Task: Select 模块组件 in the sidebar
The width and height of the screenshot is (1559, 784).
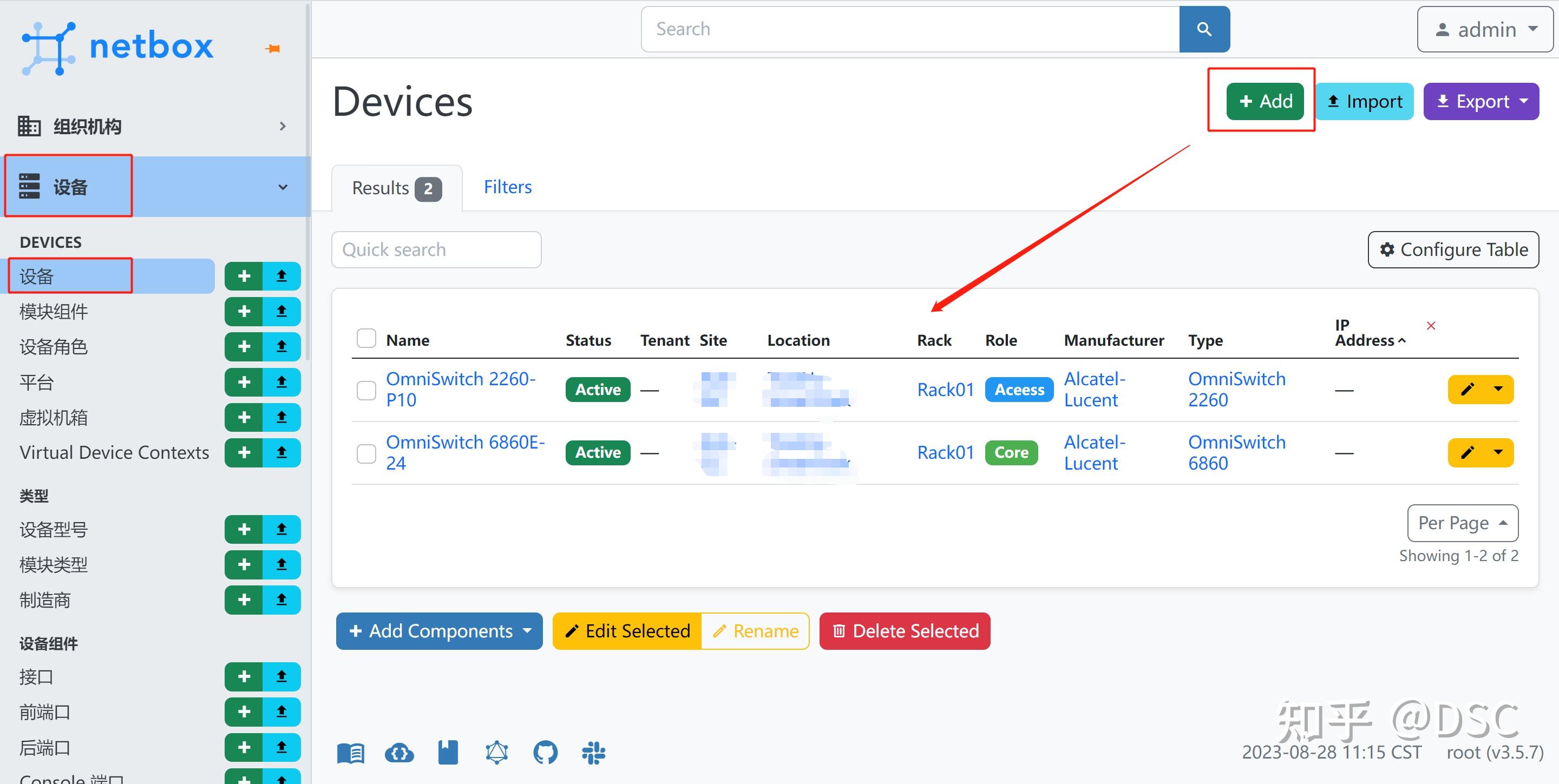Action: click(x=53, y=312)
